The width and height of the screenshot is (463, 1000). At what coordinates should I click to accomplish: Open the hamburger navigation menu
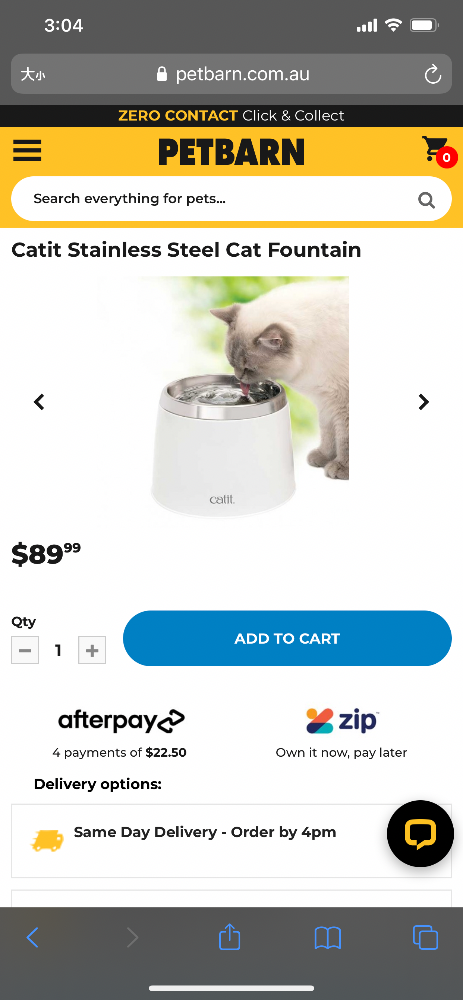(27, 151)
